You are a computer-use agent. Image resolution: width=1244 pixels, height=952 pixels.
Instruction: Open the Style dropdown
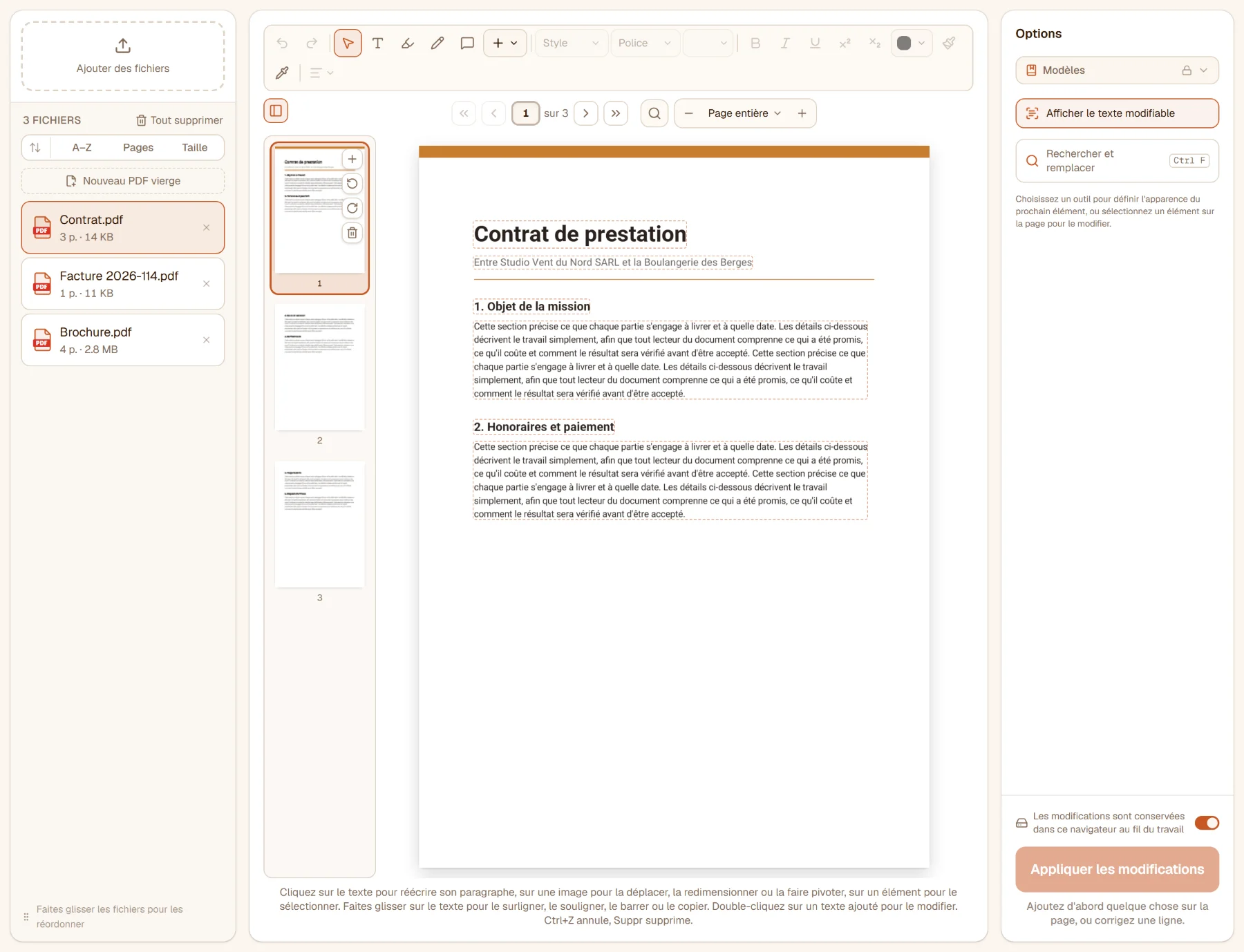click(571, 43)
